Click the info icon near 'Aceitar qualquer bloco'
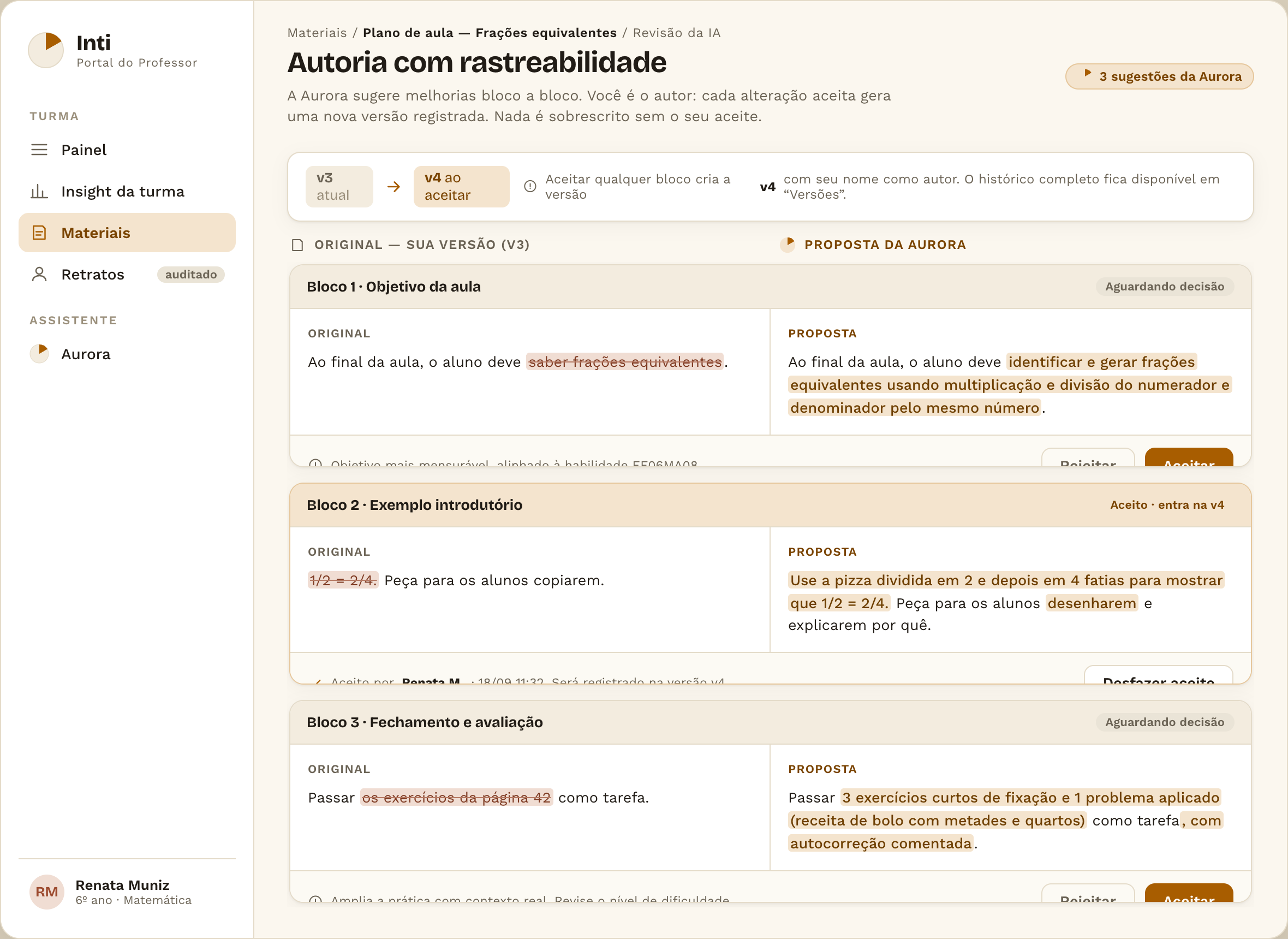Screen dimensions: 1288x939 coord(530,187)
